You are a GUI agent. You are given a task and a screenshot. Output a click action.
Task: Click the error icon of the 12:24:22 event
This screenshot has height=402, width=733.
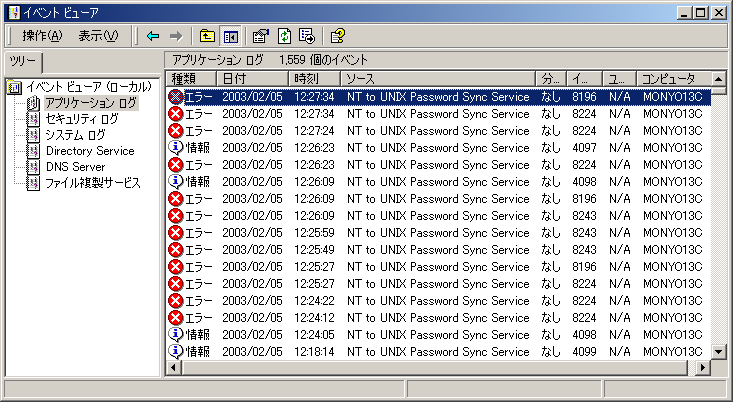coord(175,301)
